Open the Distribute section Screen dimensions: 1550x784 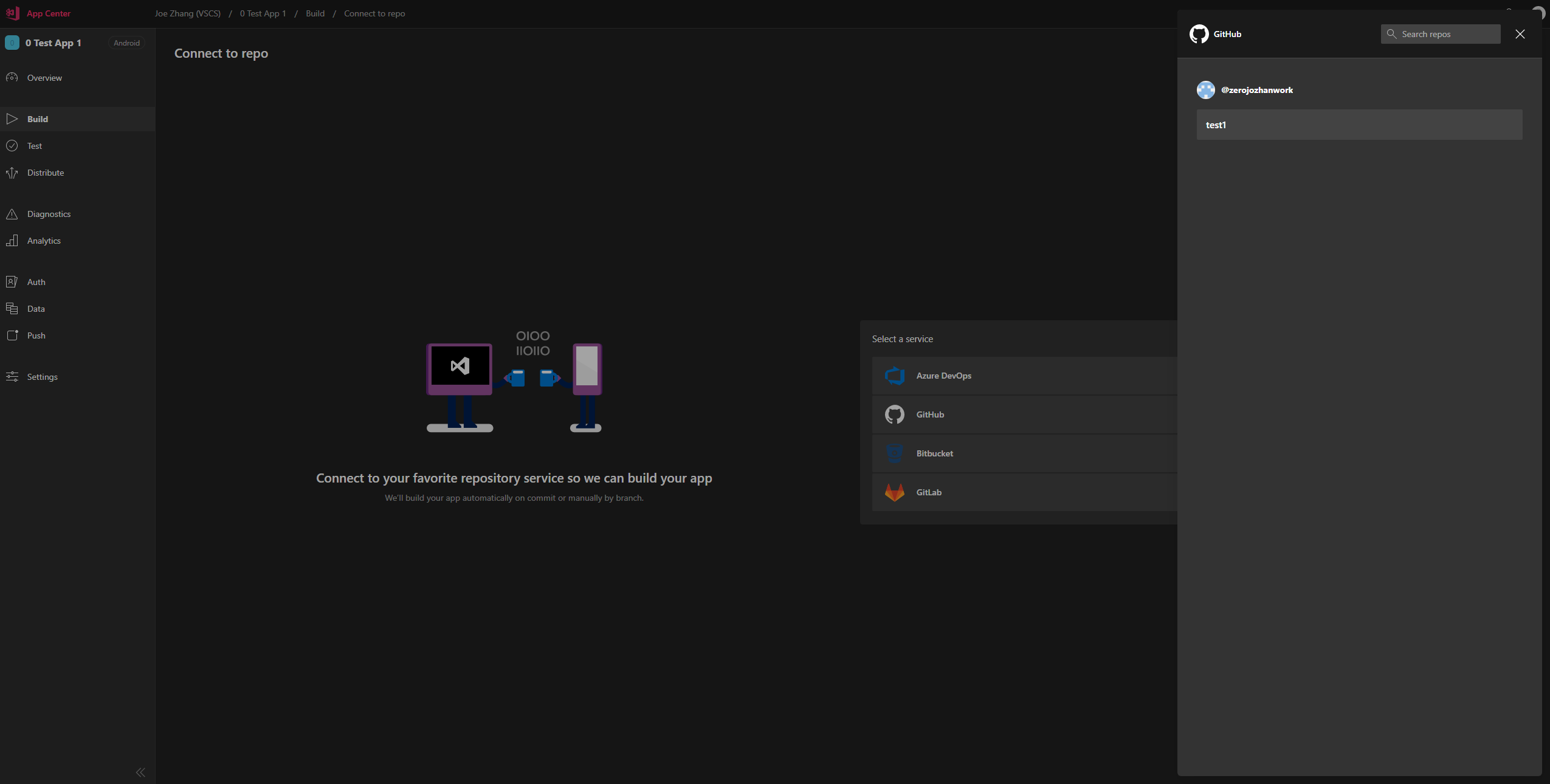tap(46, 173)
